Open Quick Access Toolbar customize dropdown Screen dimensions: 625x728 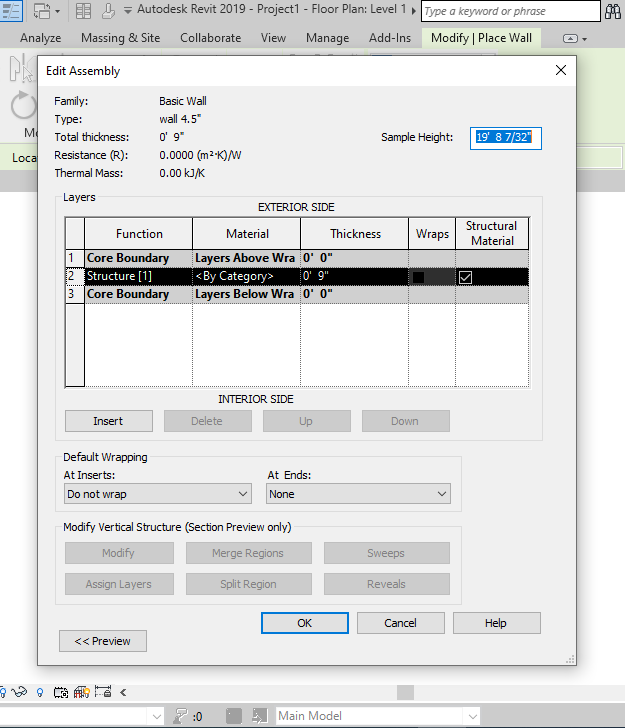pyautogui.click(x=128, y=10)
